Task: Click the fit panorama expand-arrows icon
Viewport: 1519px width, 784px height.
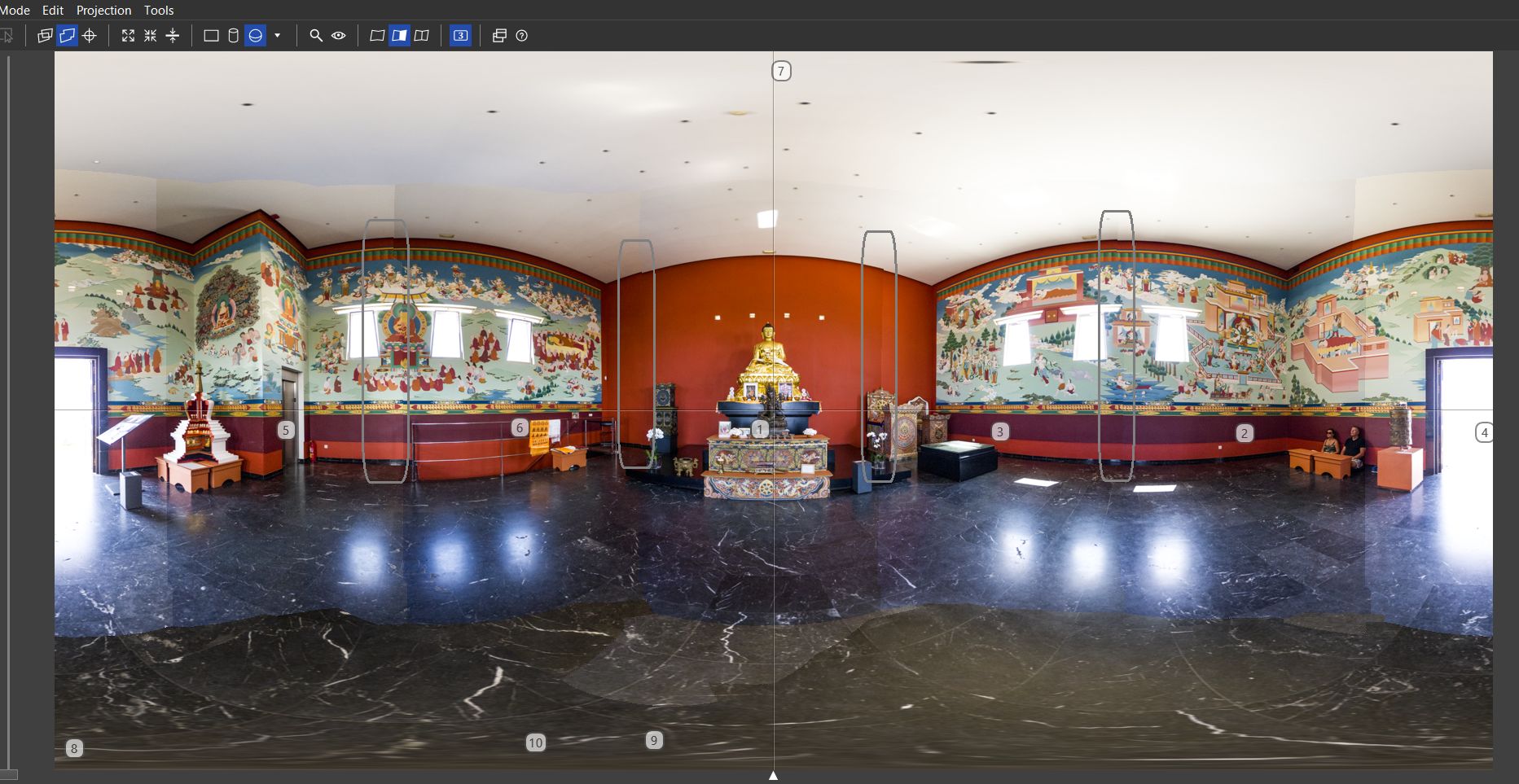Action: click(x=128, y=36)
